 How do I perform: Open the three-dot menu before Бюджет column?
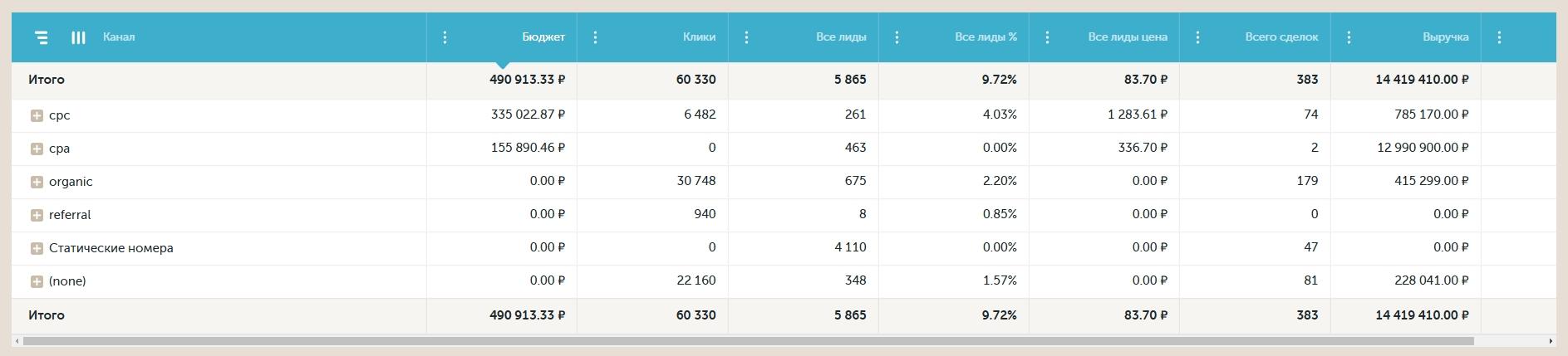click(445, 37)
